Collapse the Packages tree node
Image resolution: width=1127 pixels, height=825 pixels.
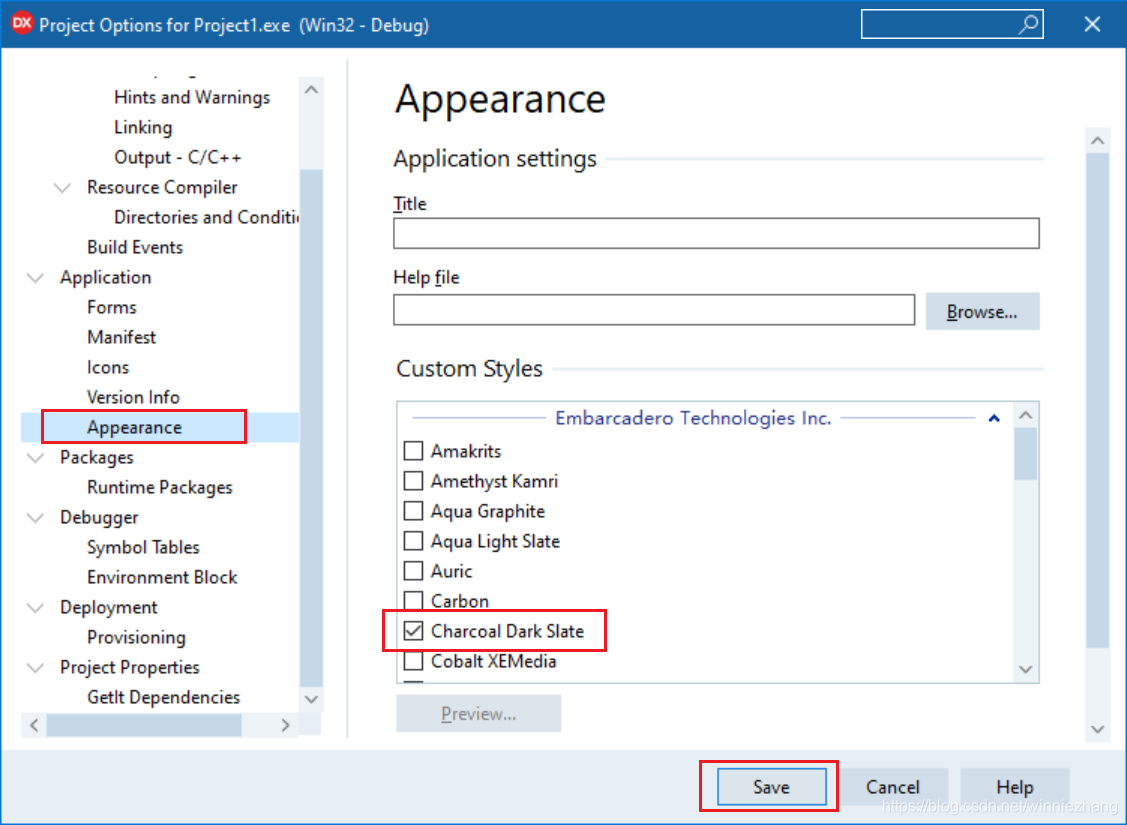pyautogui.click(x=35, y=457)
